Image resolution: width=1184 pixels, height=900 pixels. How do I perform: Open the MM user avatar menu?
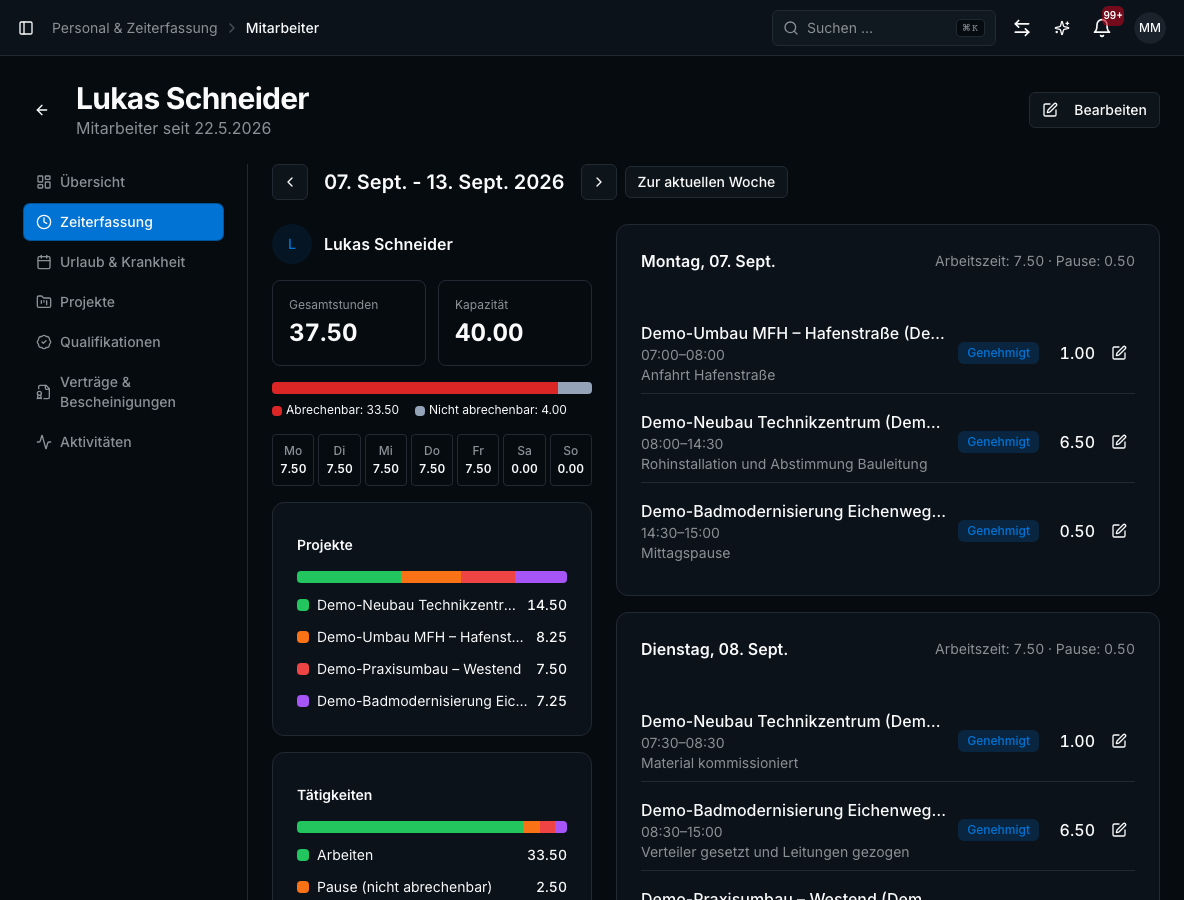1149,28
